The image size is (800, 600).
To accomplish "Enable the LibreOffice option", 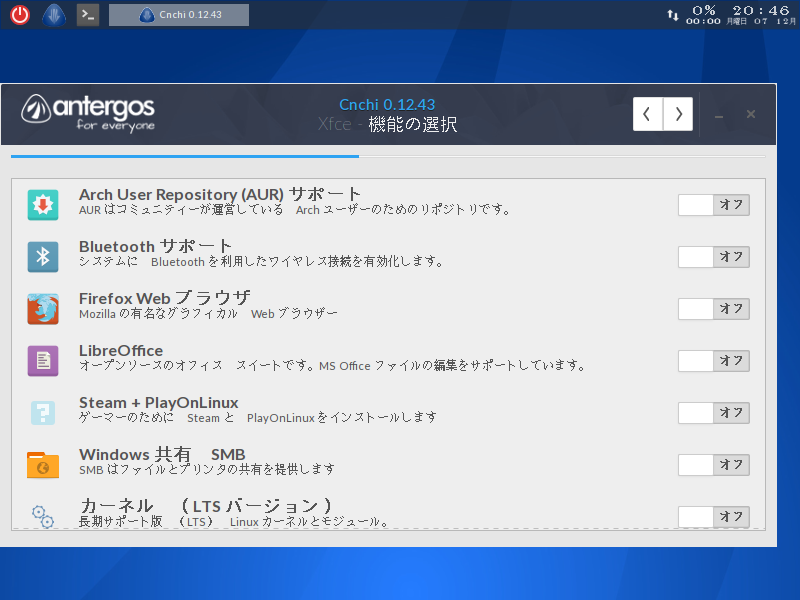I will click(713, 361).
